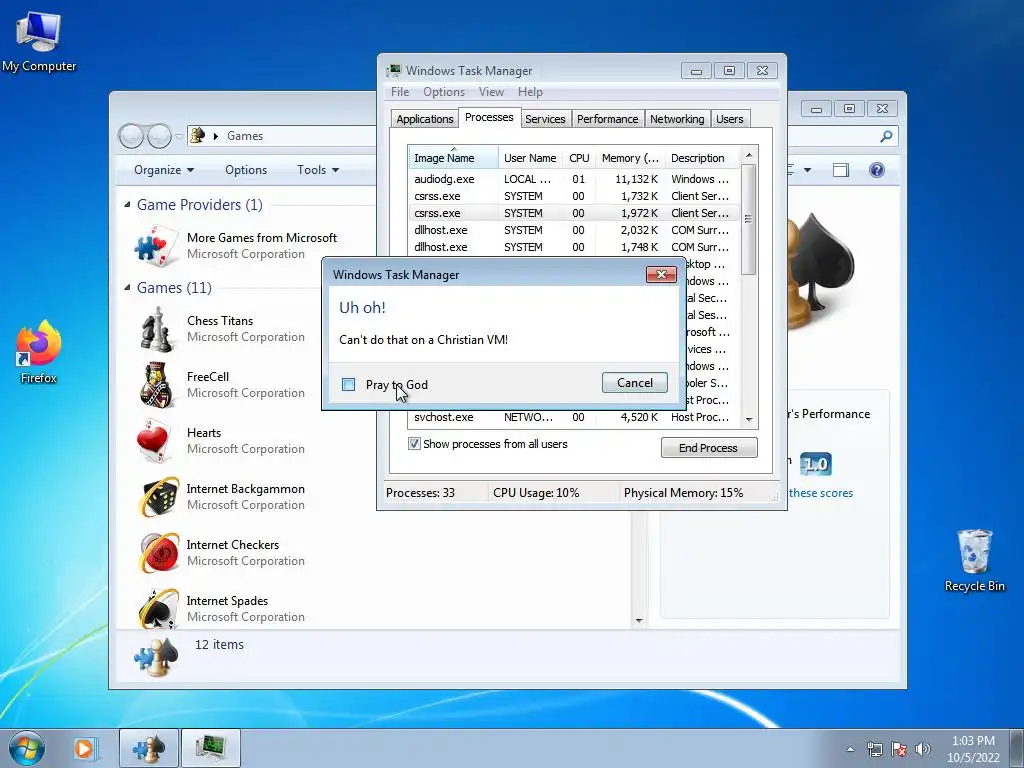This screenshot has height=768, width=1024.
Task: Open the Recycle Bin on desktop
Action: 974,560
